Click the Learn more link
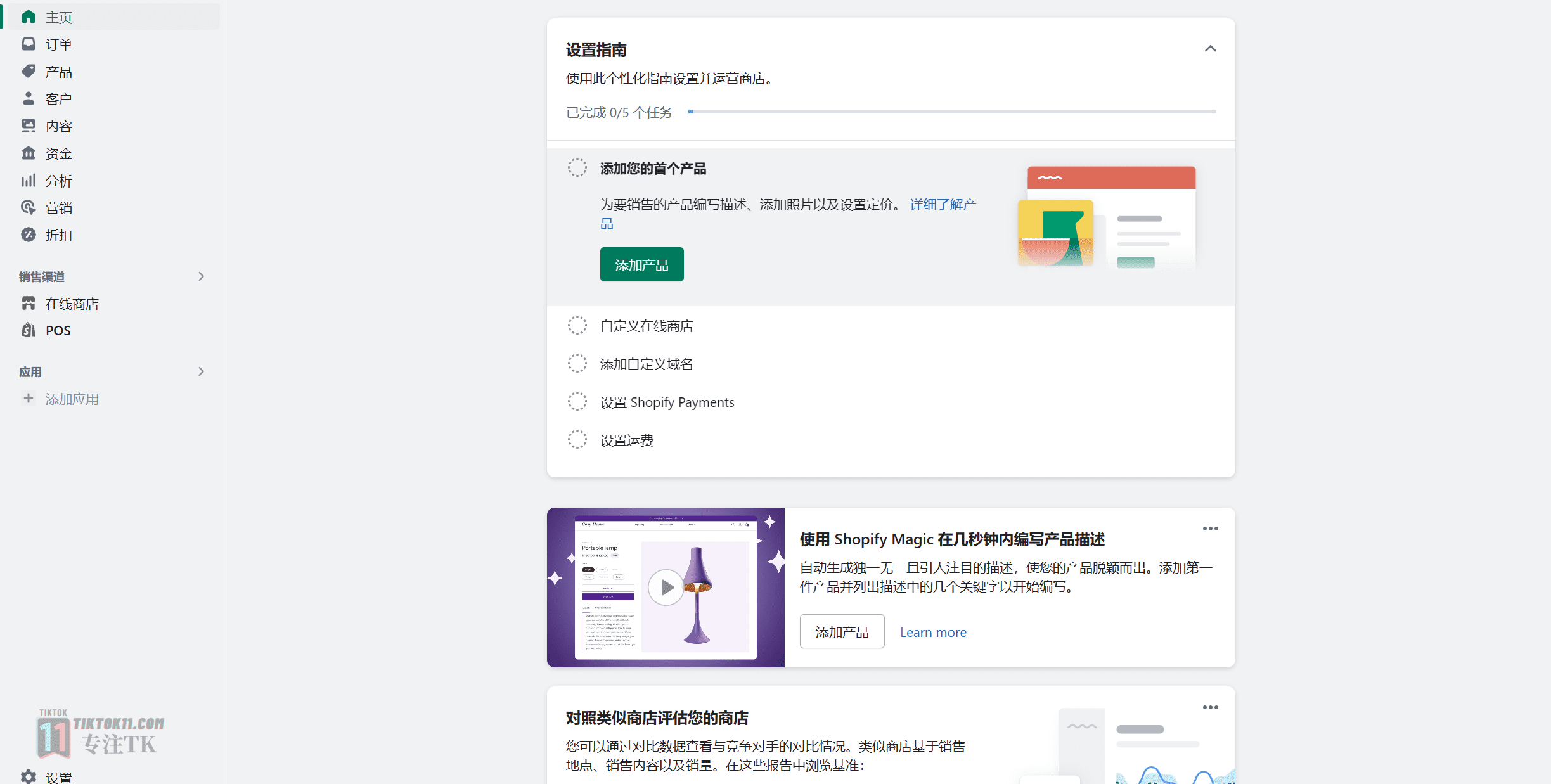 [933, 632]
